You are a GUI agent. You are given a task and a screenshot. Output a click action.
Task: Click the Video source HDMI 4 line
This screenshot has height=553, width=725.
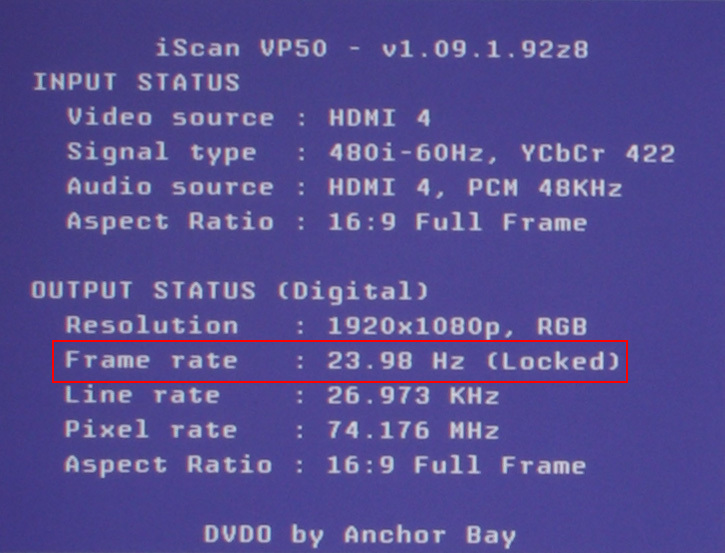[249, 117]
